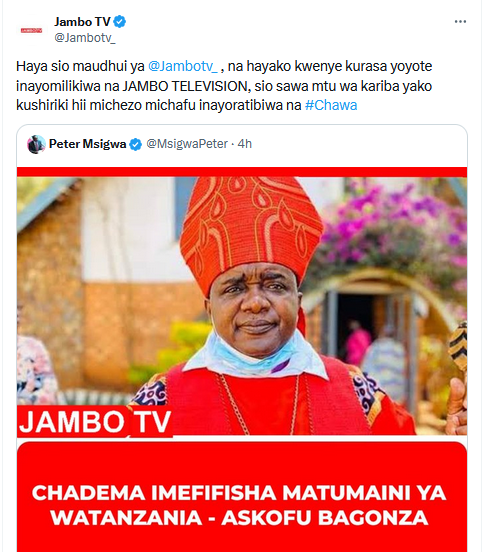This screenshot has width=484, height=552.
Task: Click the red CHADEMA headline banner
Action: [242, 497]
